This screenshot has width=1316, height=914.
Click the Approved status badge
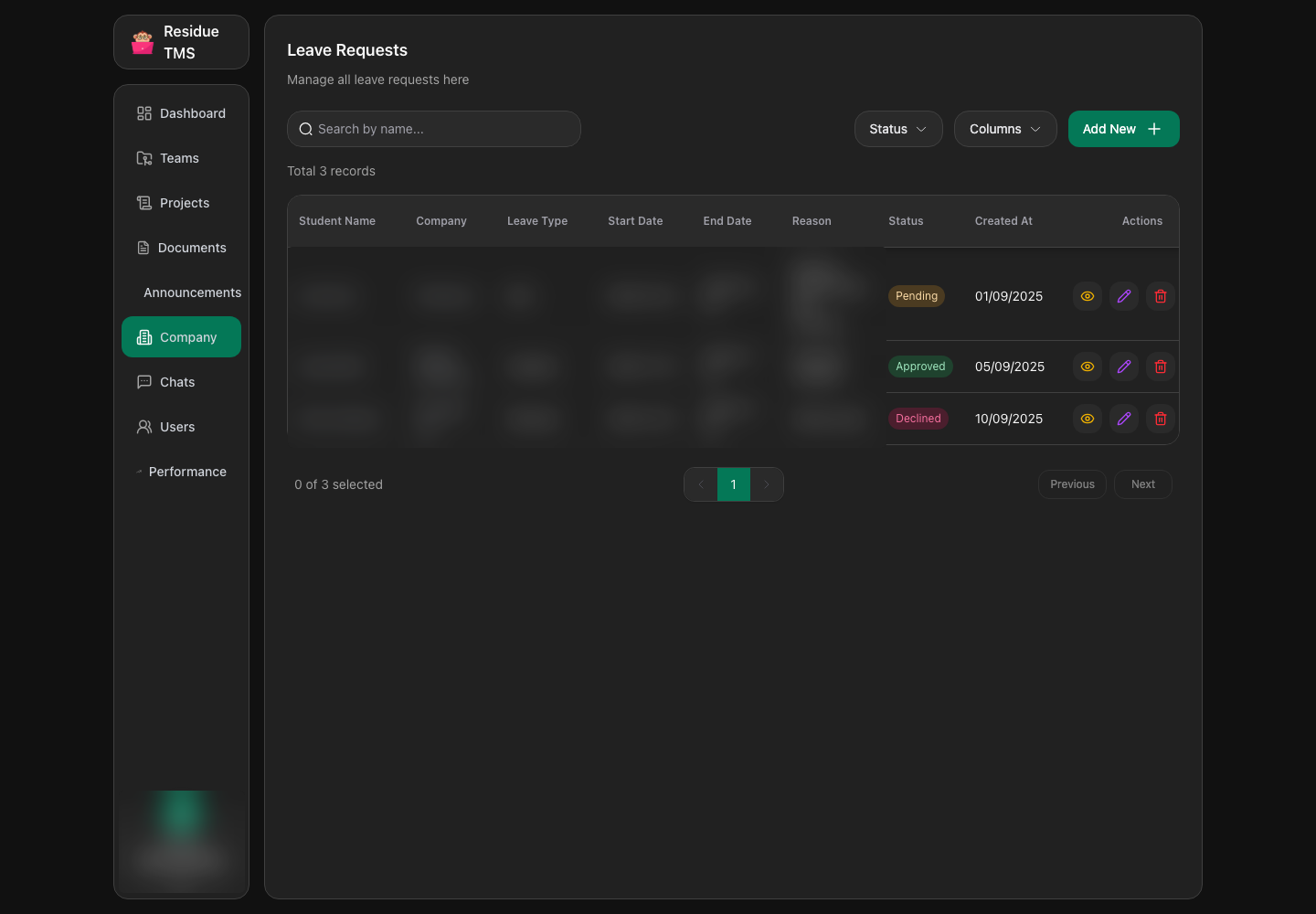pos(920,367)
